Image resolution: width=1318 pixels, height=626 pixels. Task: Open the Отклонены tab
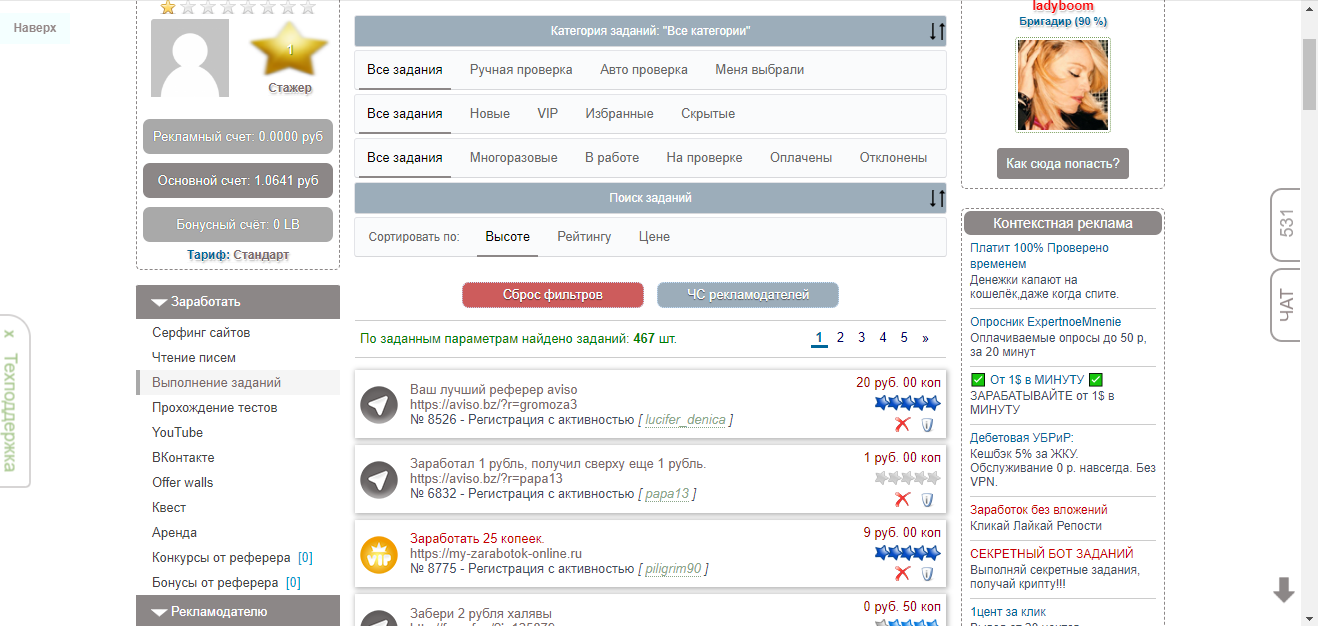point(893,158)
